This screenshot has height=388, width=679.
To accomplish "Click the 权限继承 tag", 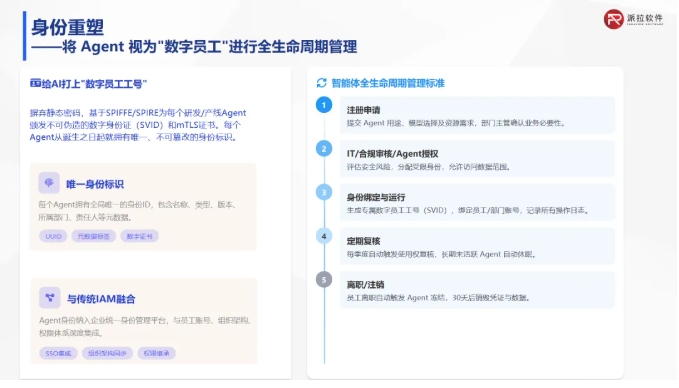I will pos(157,353).
